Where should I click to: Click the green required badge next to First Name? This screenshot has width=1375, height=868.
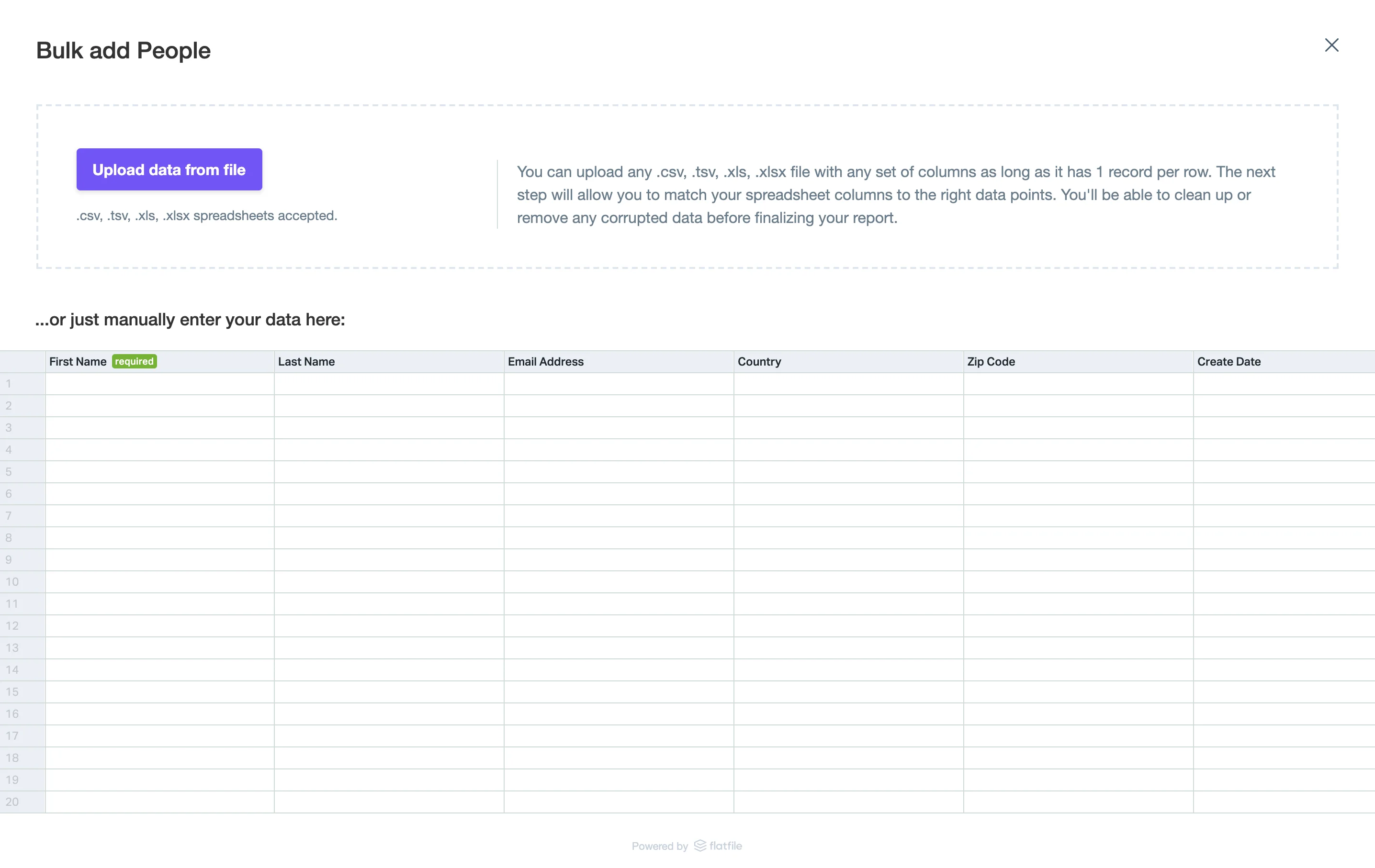click(134, 361)
